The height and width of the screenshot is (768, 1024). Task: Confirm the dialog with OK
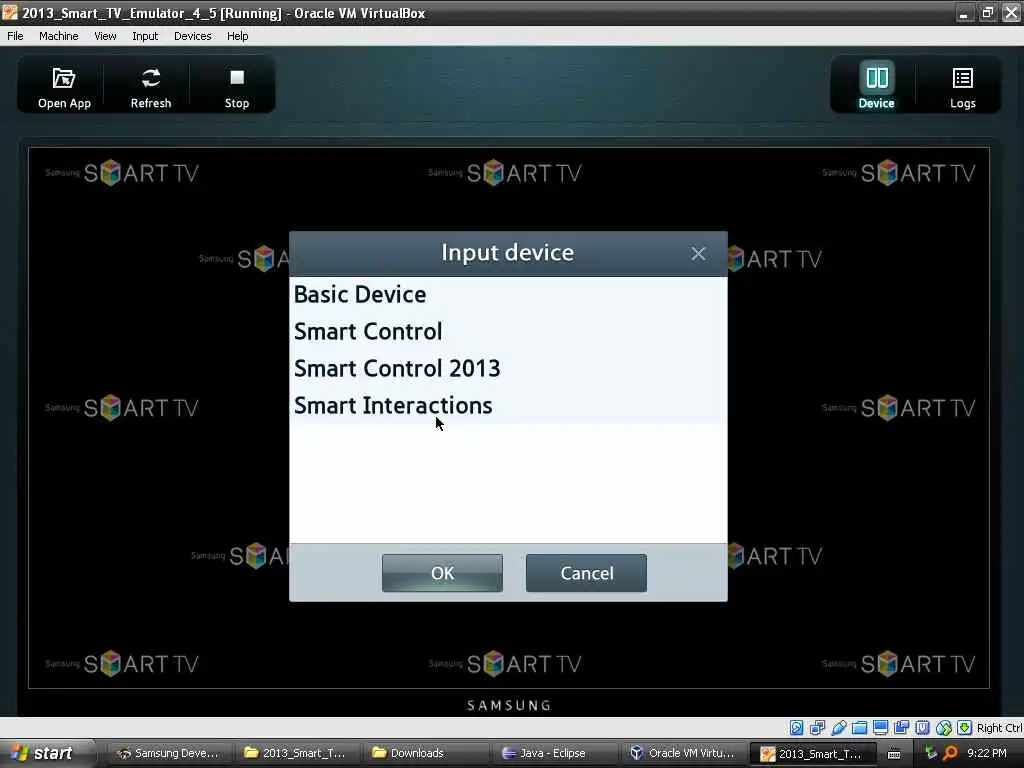pyautogui.click(x=442, y=573)
